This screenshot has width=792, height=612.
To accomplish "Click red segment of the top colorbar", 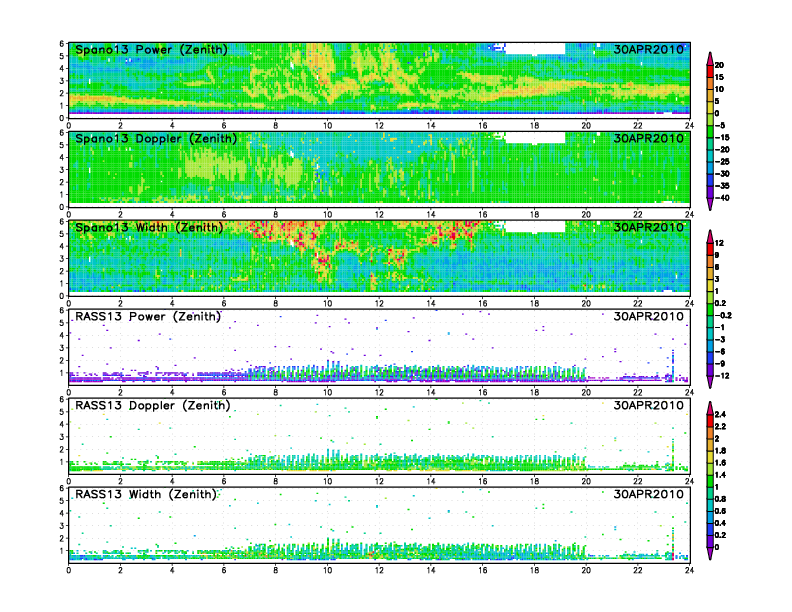I will pos(710,71).
